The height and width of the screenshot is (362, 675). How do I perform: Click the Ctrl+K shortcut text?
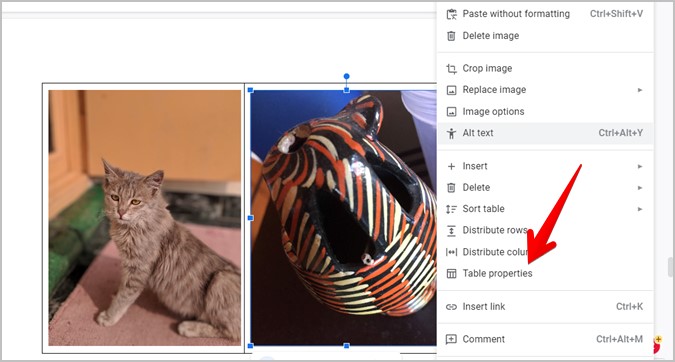tap(629, 306)
